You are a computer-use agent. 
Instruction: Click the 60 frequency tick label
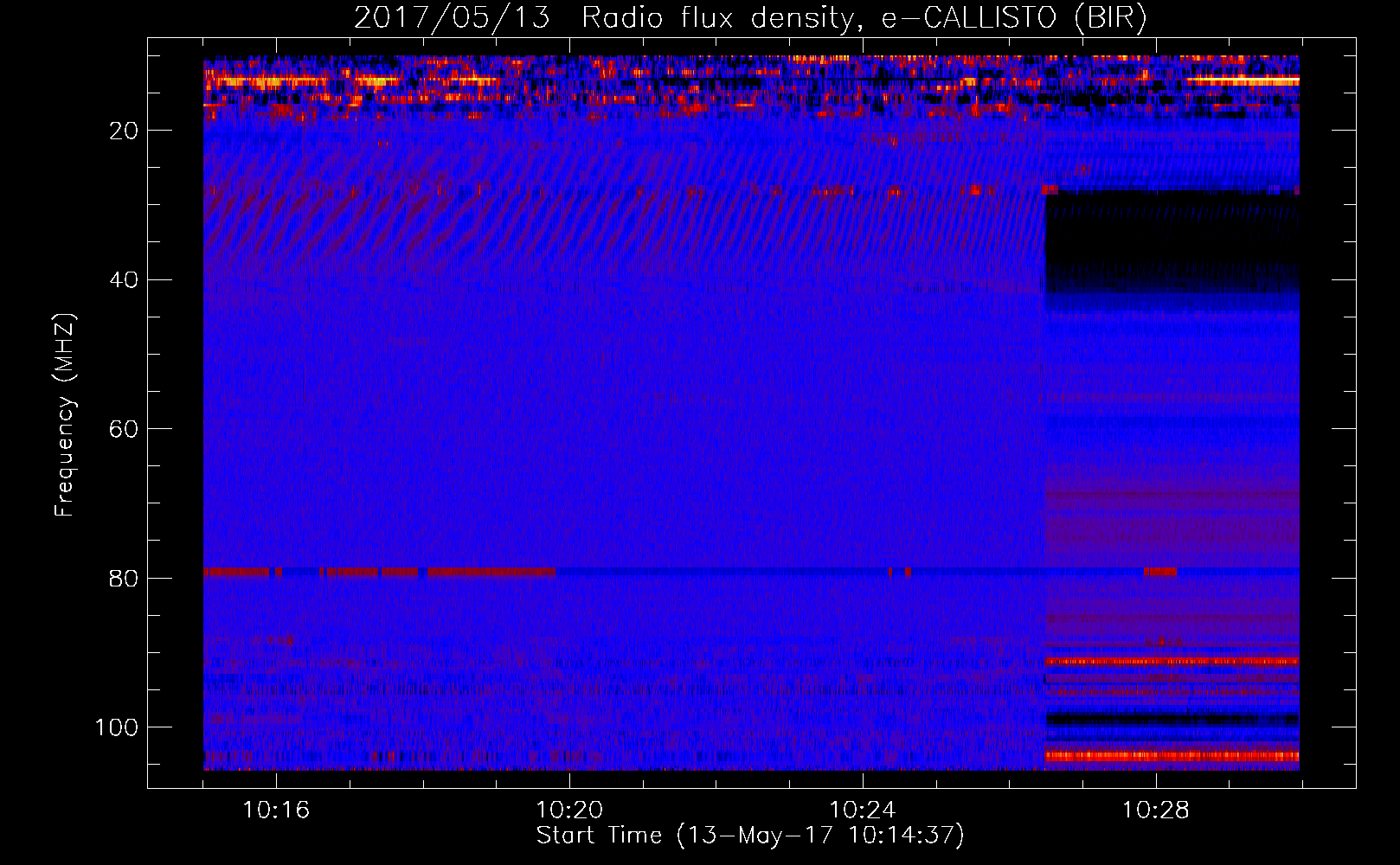click(x=125, y=429)
